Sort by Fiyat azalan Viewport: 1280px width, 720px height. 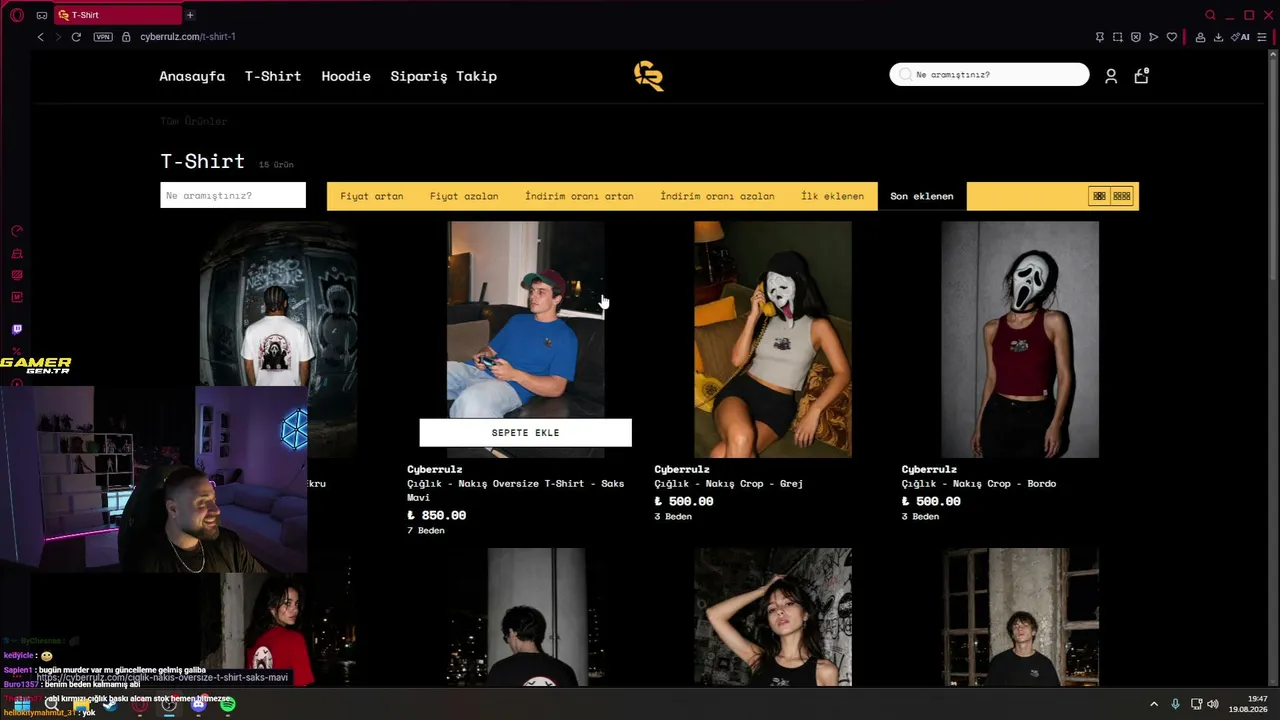(x=464, y=196)
